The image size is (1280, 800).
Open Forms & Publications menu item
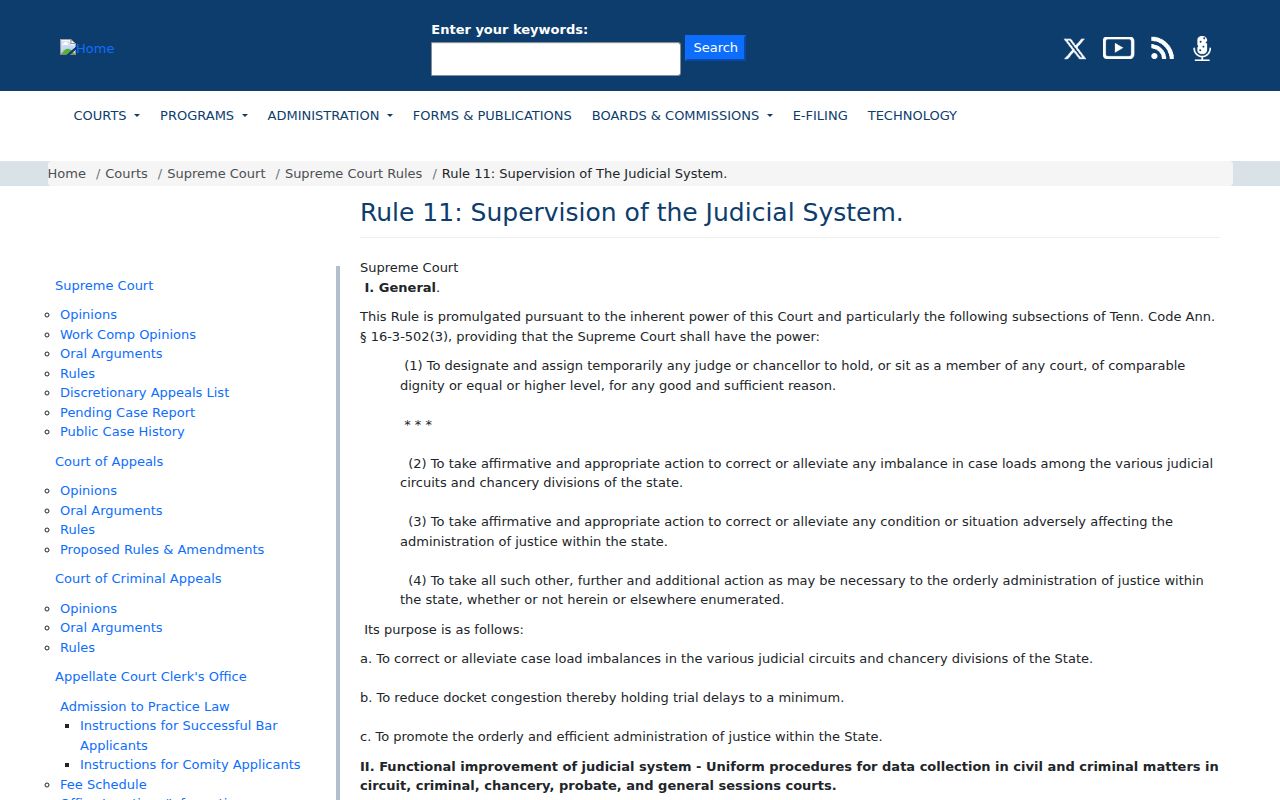tap(492, 116)
